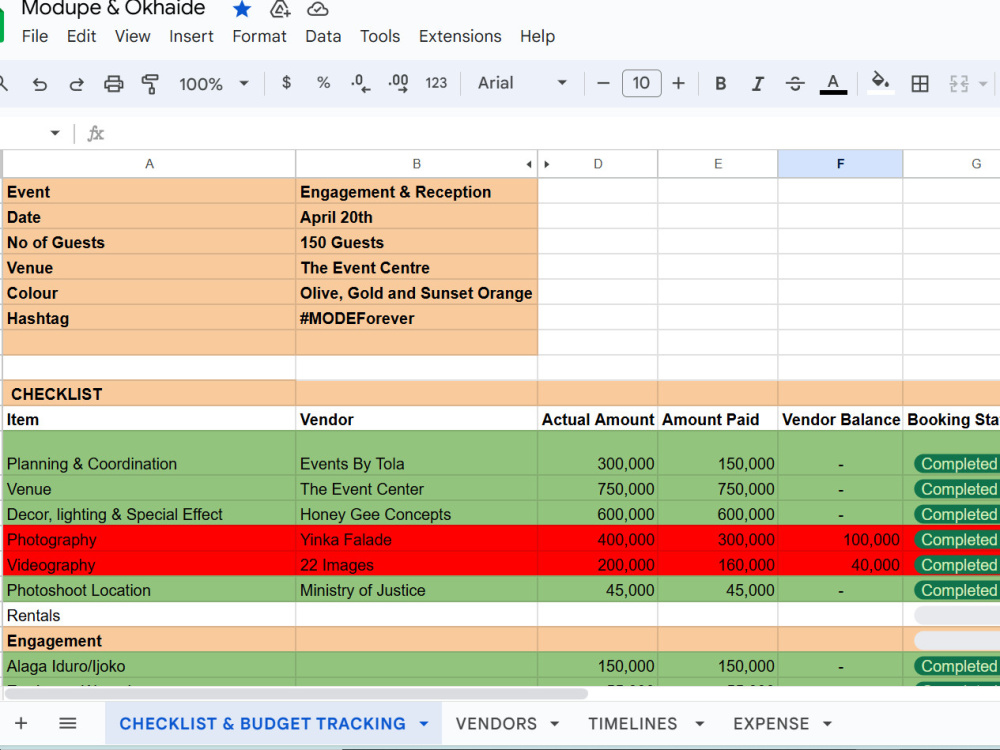The image size is (1000, 750).
Task: Open the Help menu
Action: pos(538,36)
